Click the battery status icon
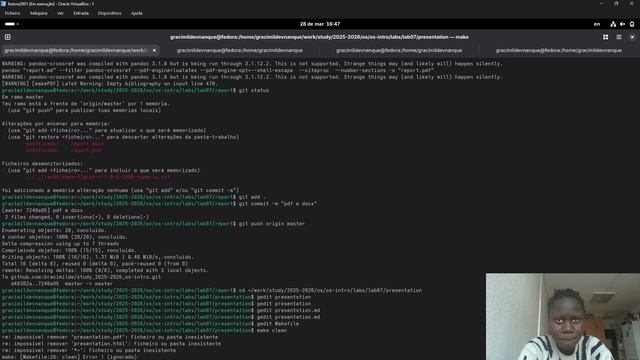 [632, 24]
